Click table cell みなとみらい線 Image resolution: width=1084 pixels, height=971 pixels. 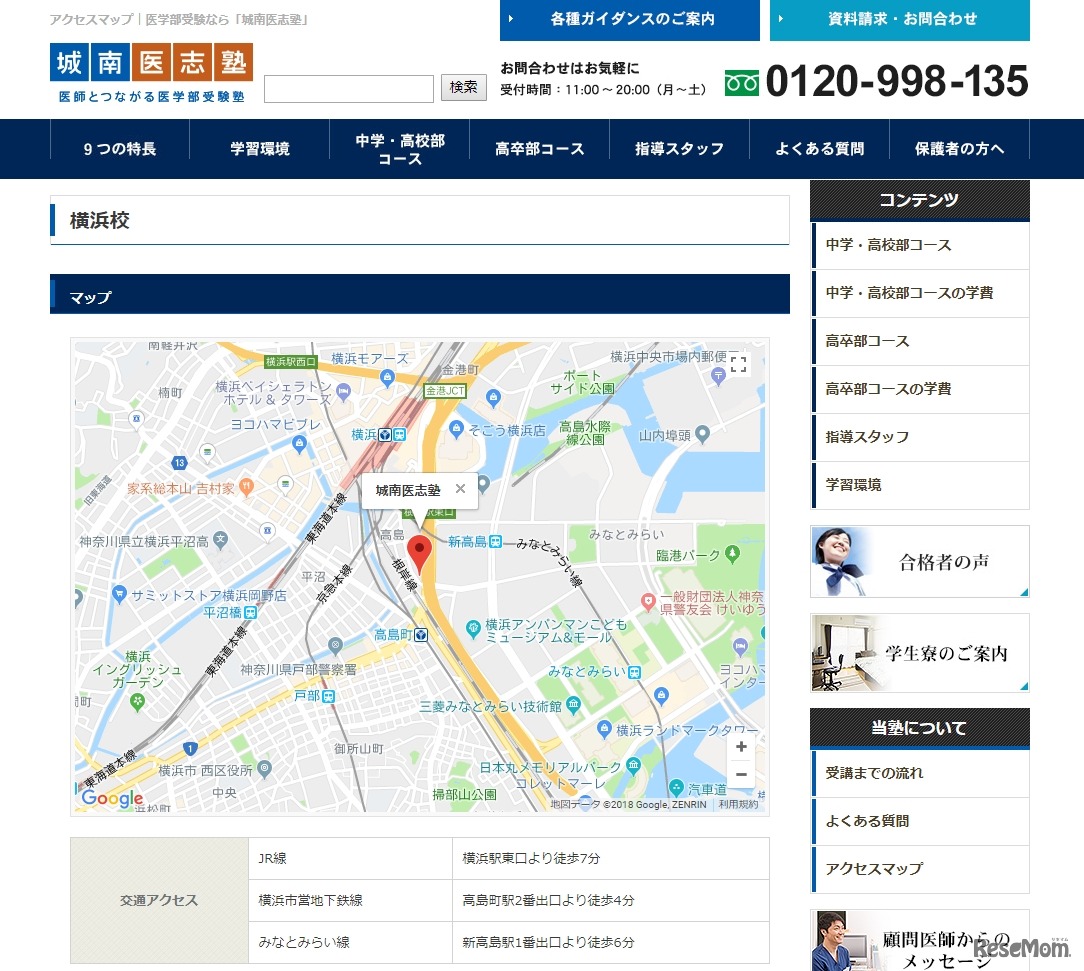(351, 943)
